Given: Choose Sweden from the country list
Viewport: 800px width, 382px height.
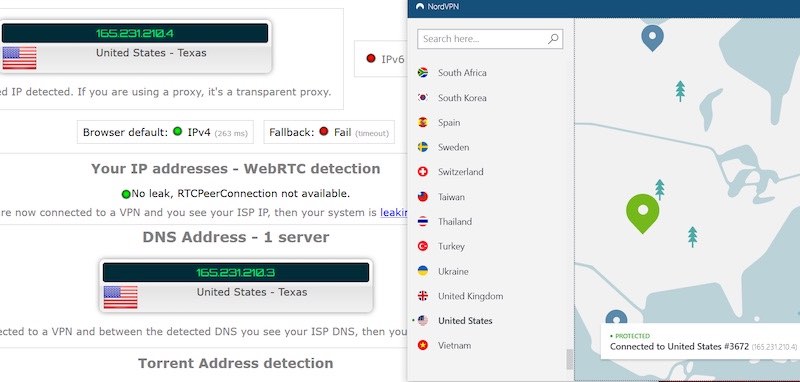Looking at the screenshot, I should coord(454,147).
